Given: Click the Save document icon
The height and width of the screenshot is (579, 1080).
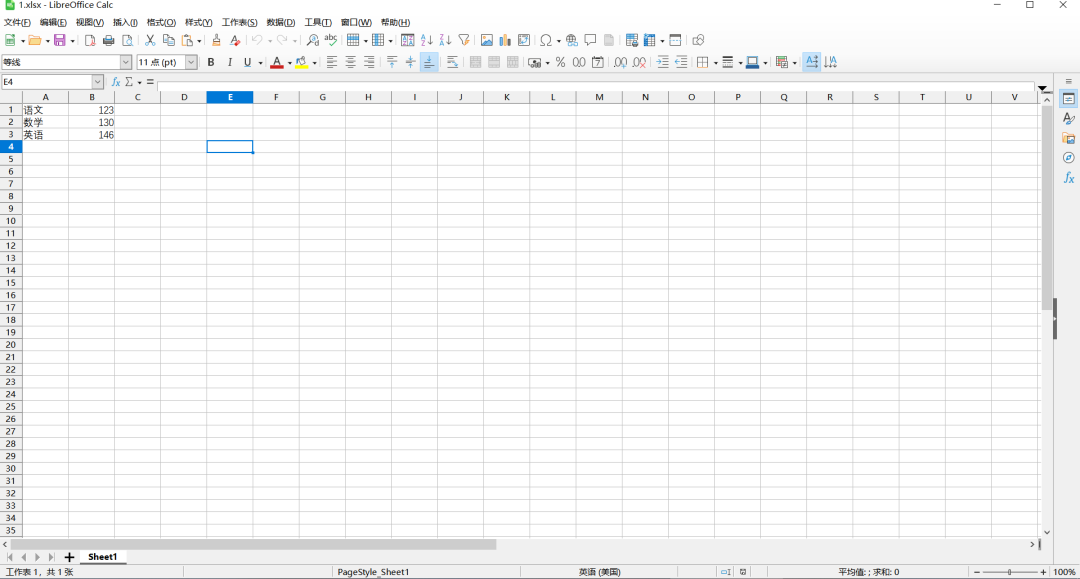Looking at the screenshot, I should [x=60, y=41].
